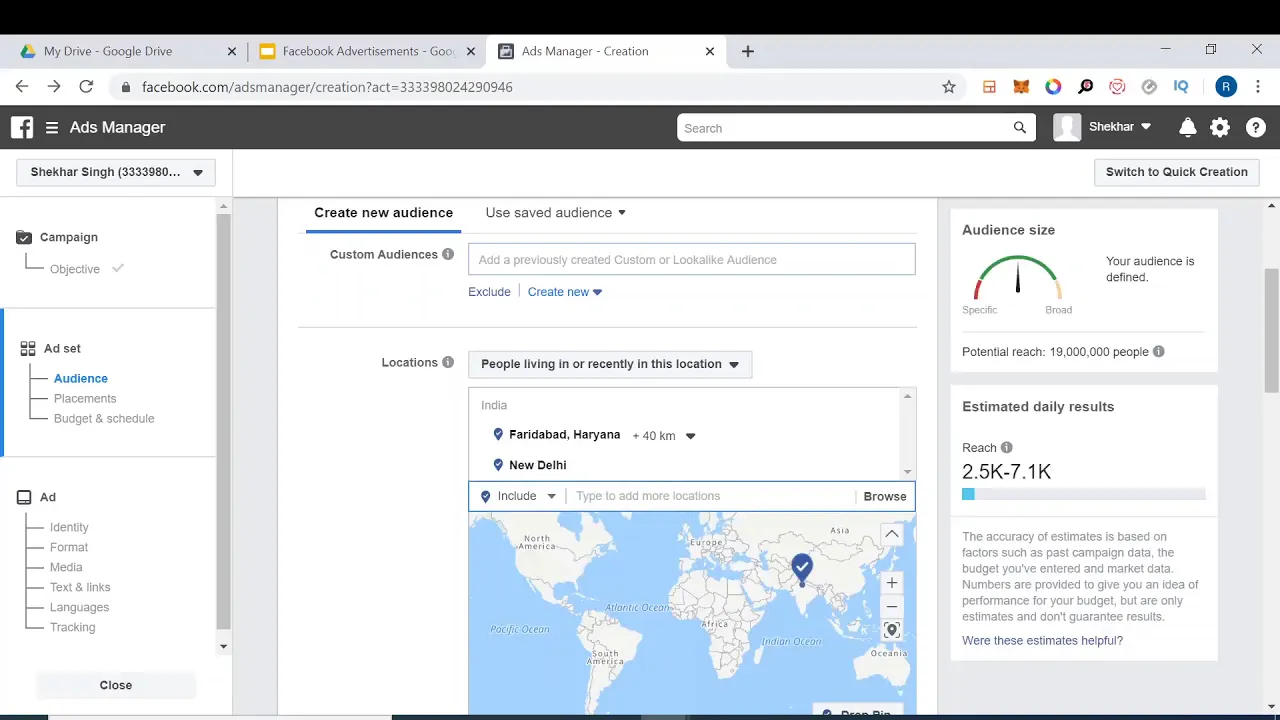Click 'Were these estimates helpful?' link

tap(1042, 640)
